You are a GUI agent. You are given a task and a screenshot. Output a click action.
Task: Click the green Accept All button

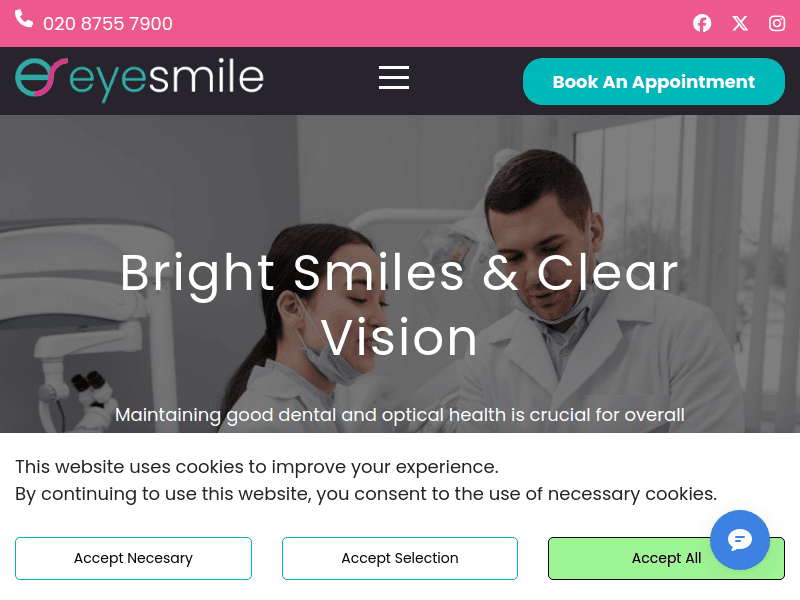pyautogui.click(x=666, y=558)
